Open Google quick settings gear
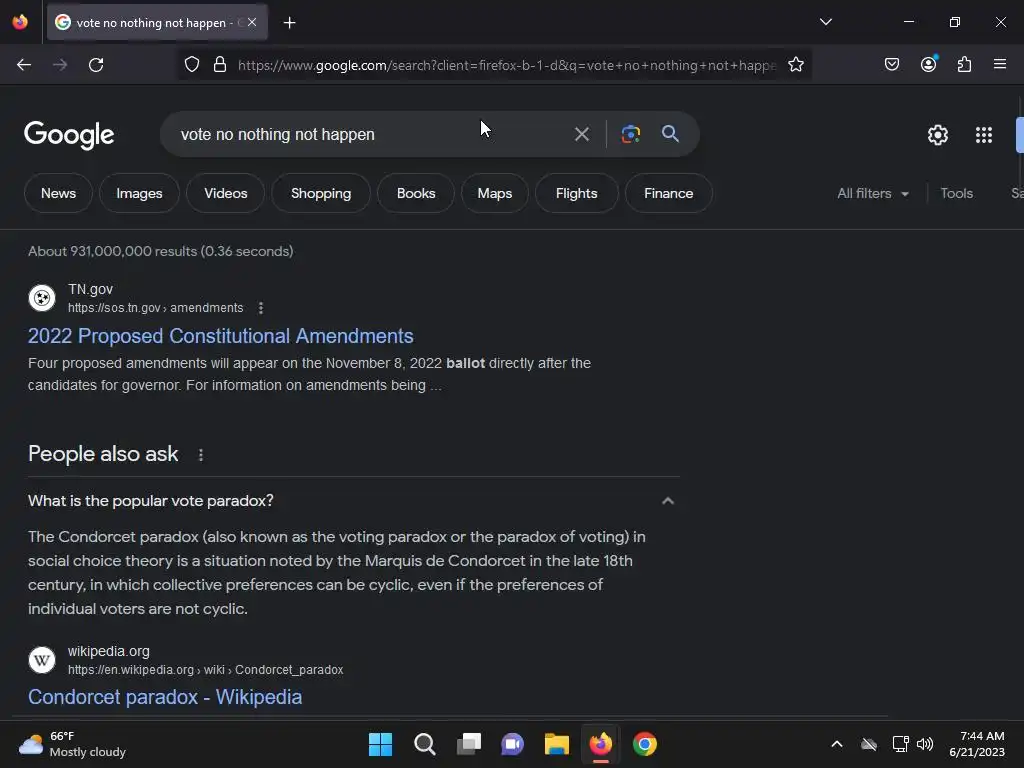This screenshot has width=1024, height=768. pos(938,135)
